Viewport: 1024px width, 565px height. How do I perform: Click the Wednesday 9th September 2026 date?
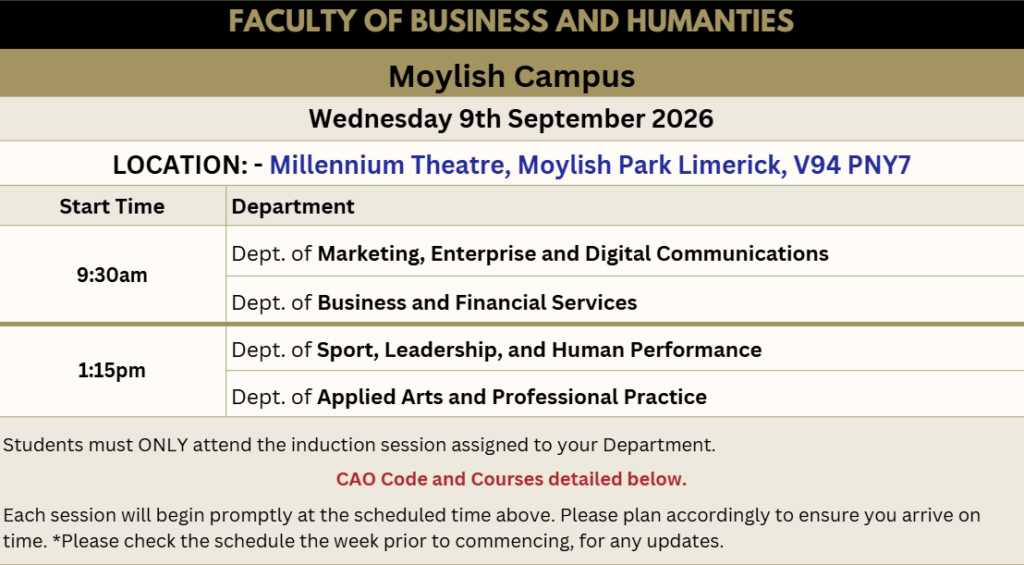[x=511, y=119]
